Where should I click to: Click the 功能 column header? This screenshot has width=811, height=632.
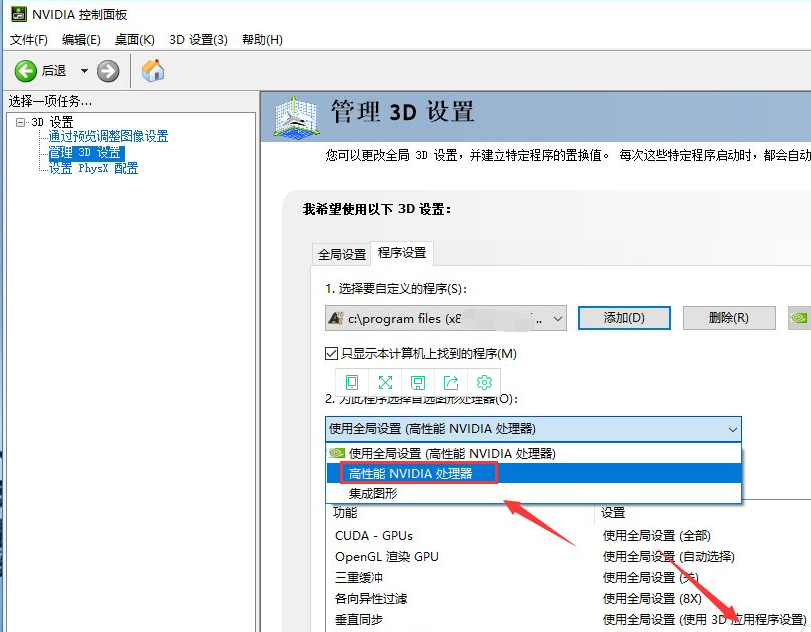tap(345, 513)
